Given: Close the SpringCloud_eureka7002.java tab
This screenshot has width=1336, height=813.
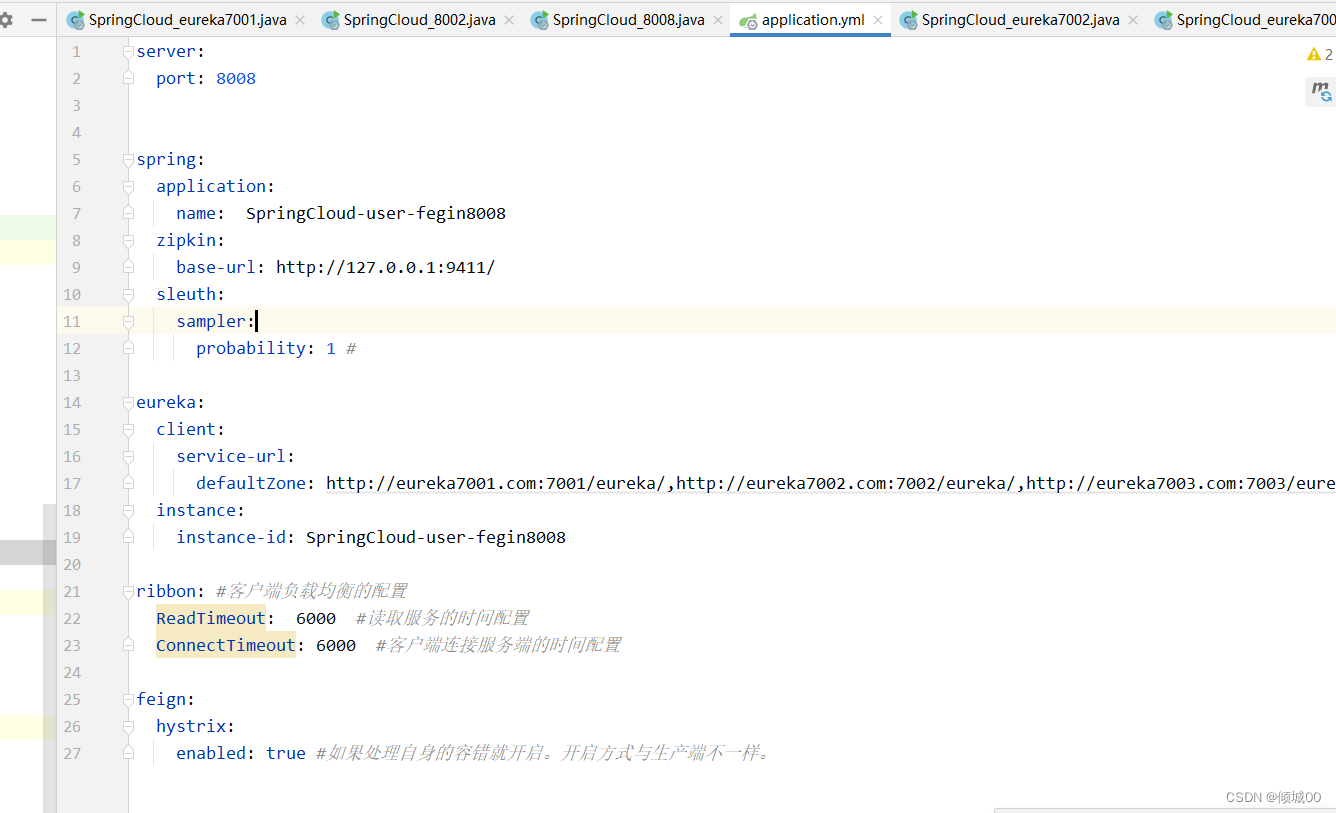Looking at the screenshot, I should (x=1133, y=20).
